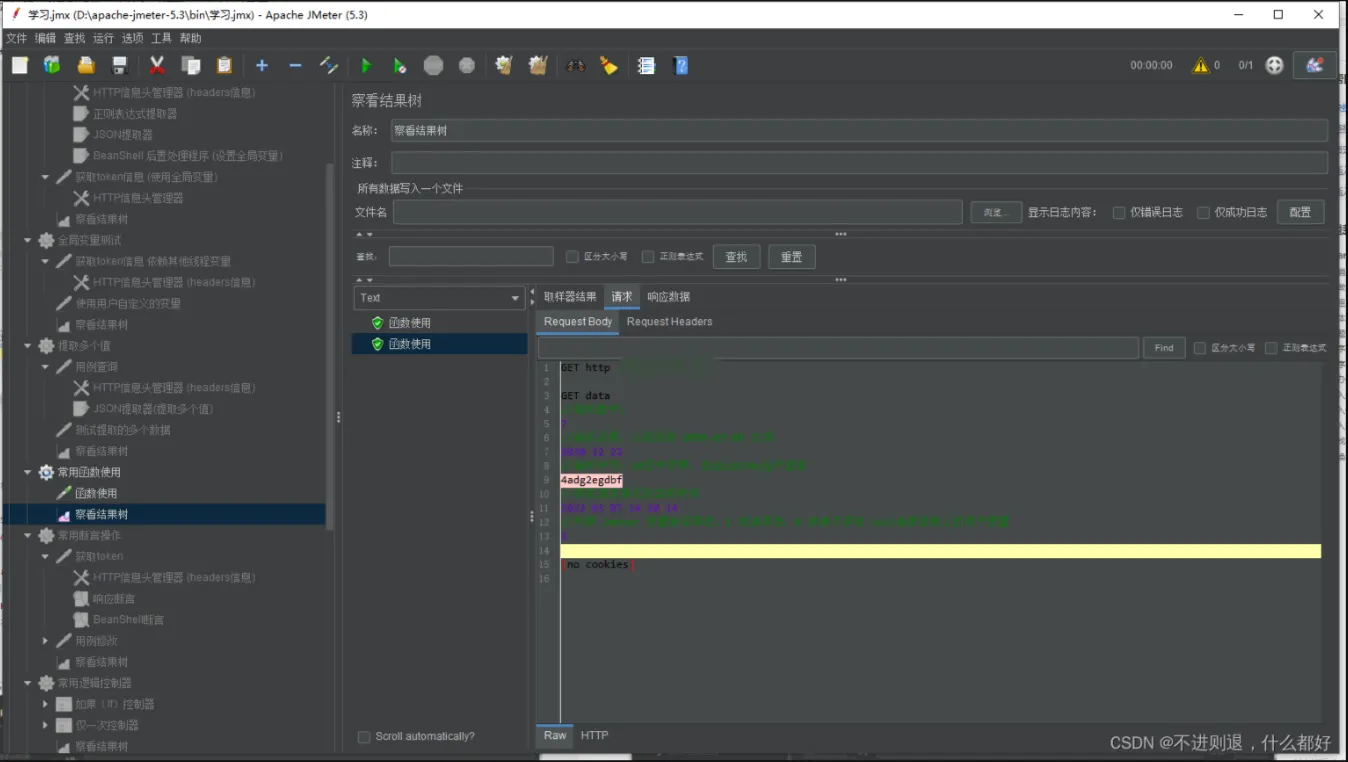
Task: Collapse the 全局变量测试 thread group
Action: click(28, 240)
